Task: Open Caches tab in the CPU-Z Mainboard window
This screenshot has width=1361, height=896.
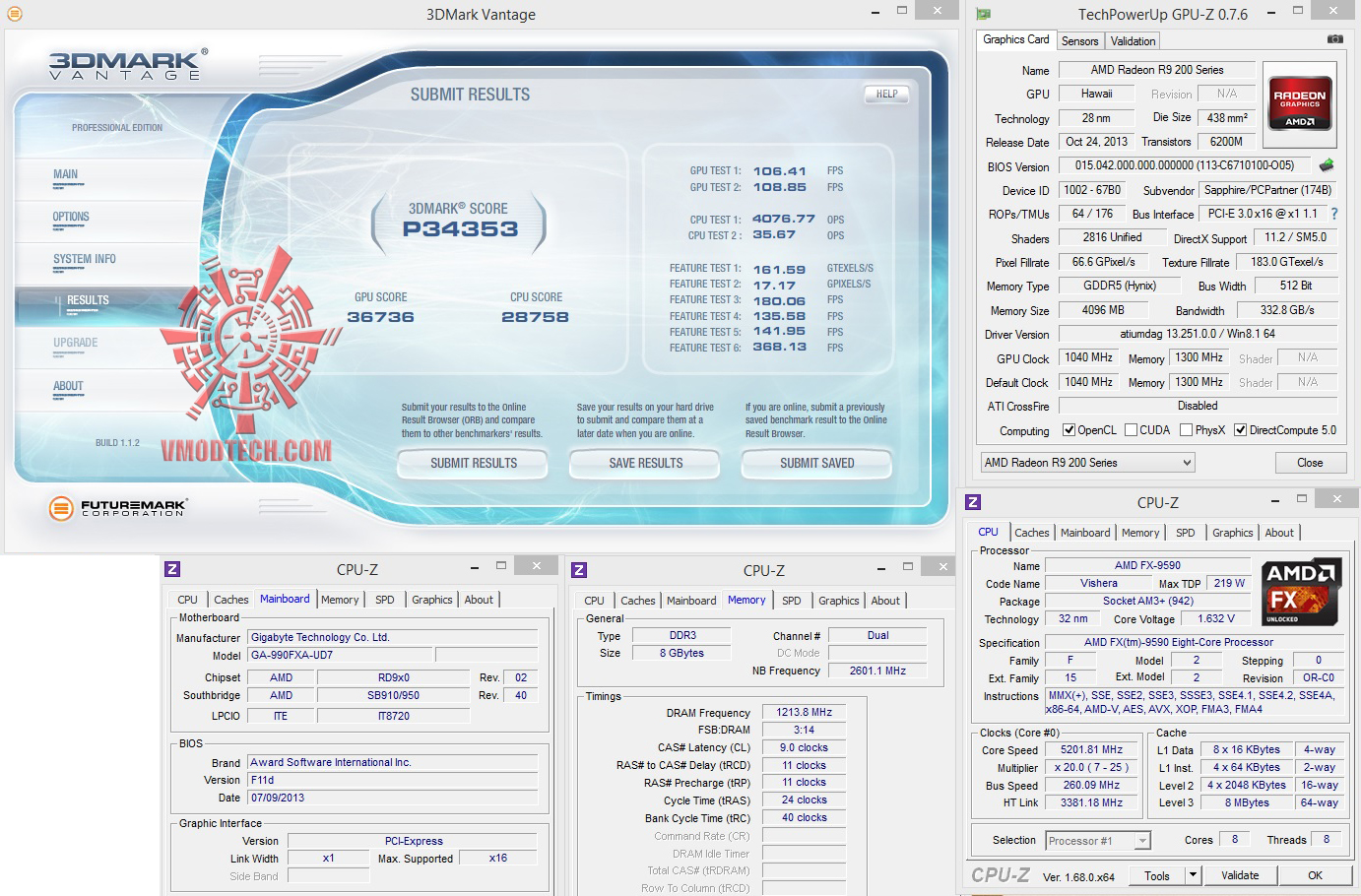Action: pos(231,600)
